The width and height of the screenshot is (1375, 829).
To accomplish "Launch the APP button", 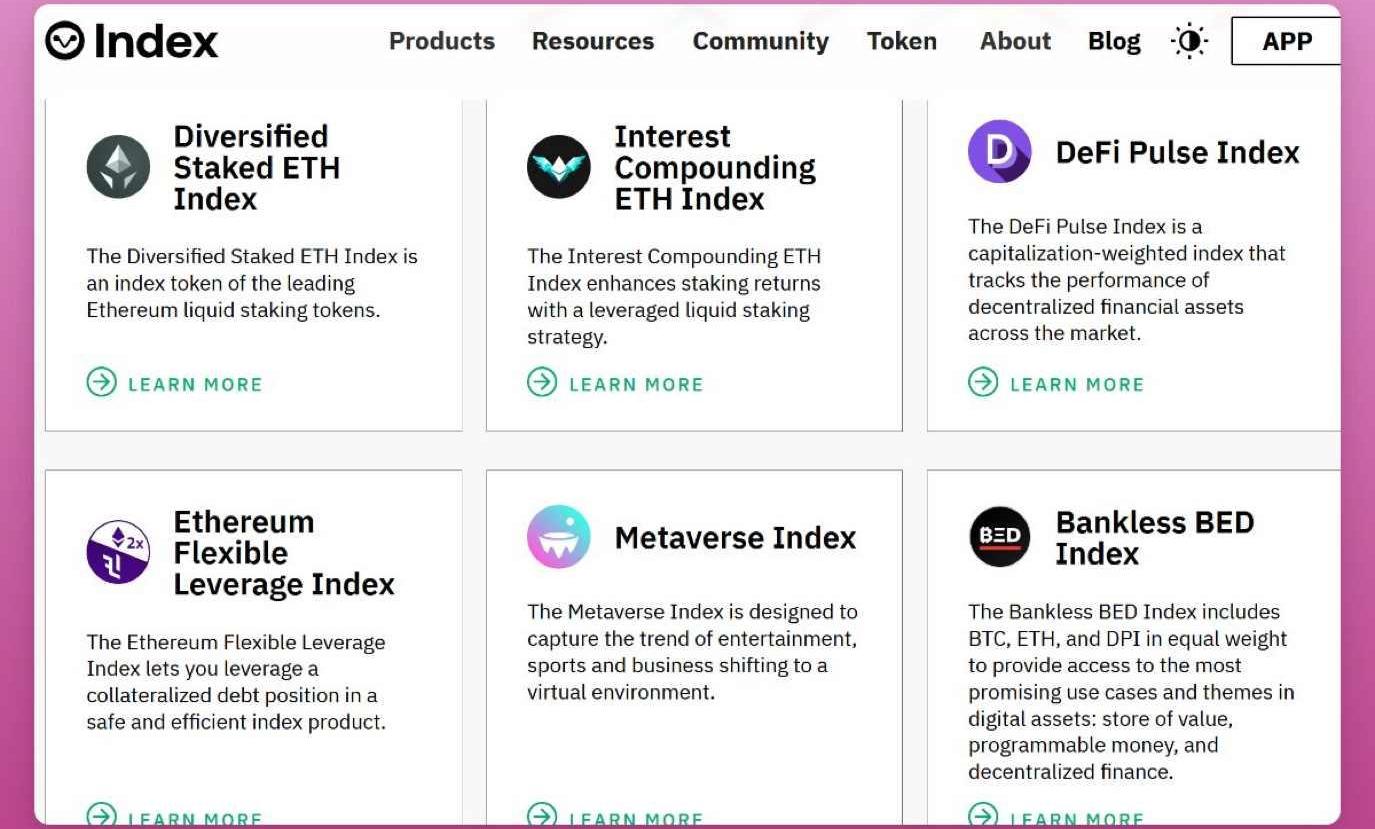I will click(x=1286, y=41).
